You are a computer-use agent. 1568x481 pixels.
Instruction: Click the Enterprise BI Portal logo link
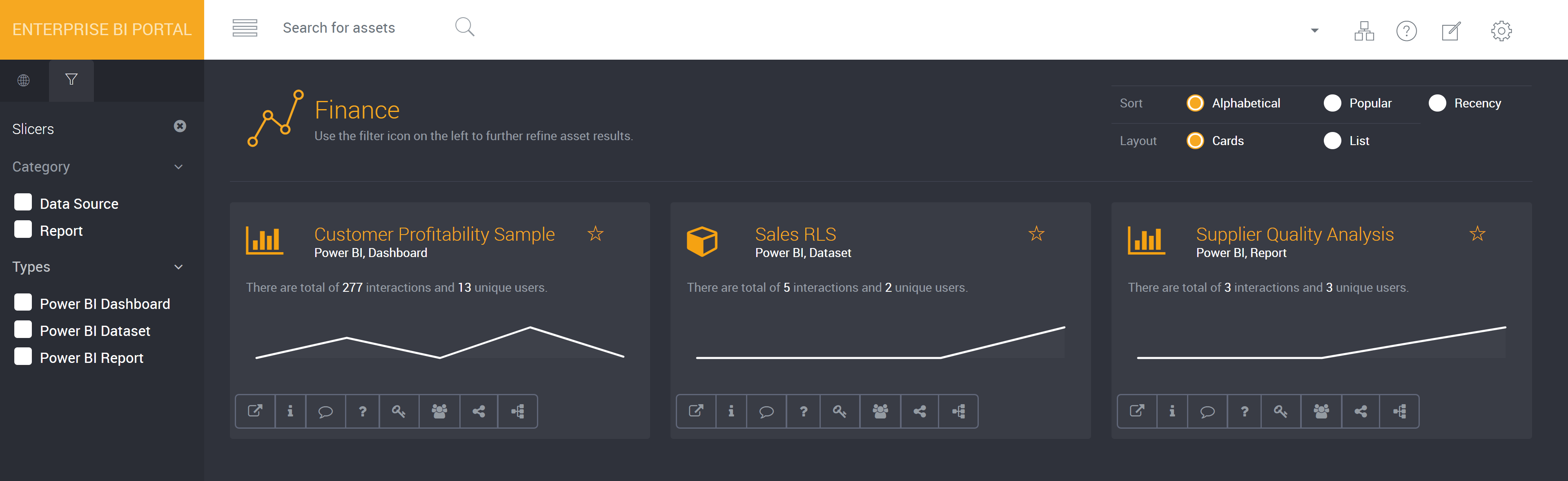click(x=102, y=29)
